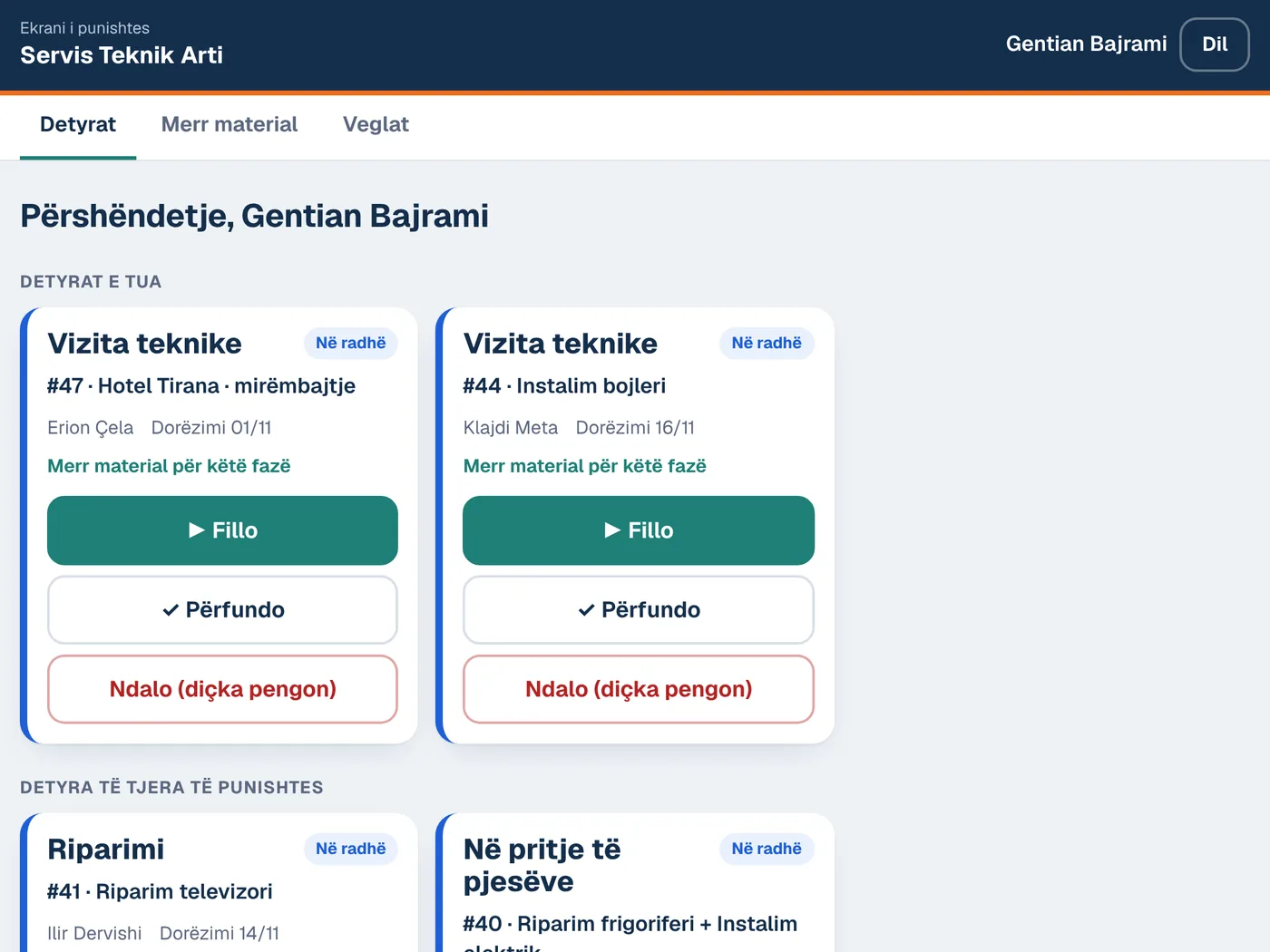Viewport: 1270px width, 952px height.
Task: Finish task #44 with Përfundo
Action: (x=639, y=610)
